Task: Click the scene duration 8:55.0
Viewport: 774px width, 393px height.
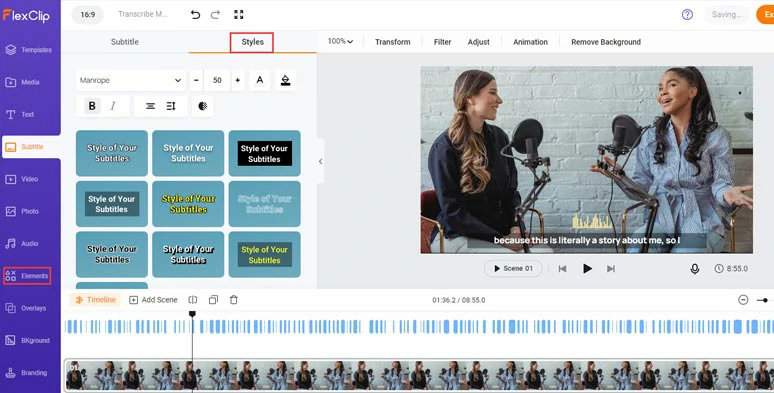Action: click(x=731, y=269)
